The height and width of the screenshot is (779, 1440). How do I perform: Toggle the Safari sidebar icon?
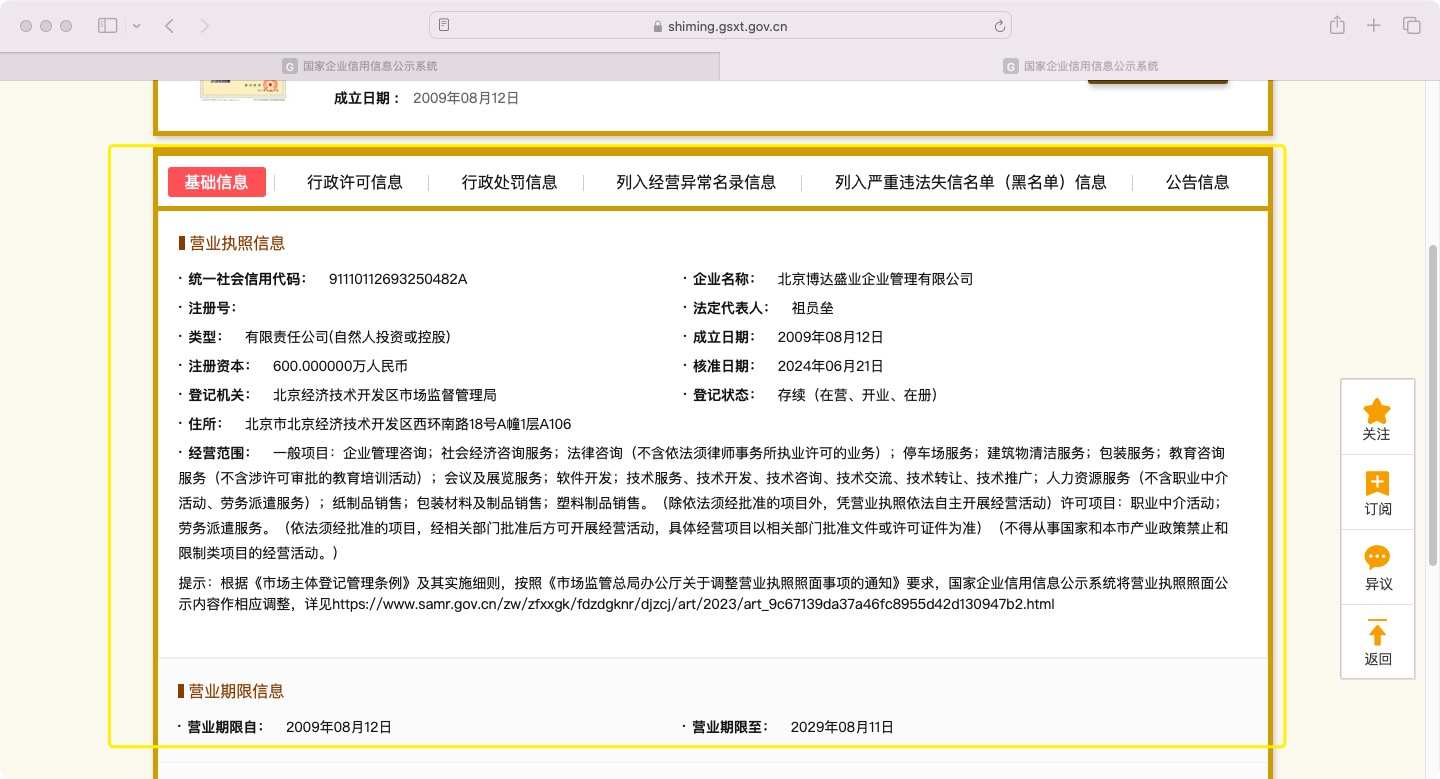[107, 26]
